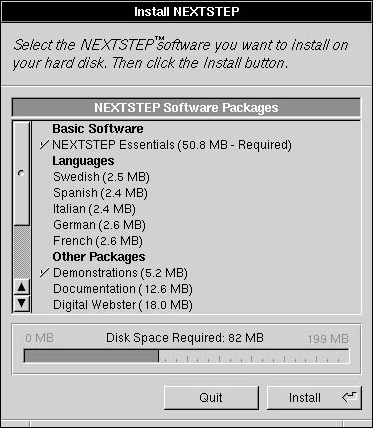Click the Disk Space Required: 82 MB label

click(x=185, y=338)
